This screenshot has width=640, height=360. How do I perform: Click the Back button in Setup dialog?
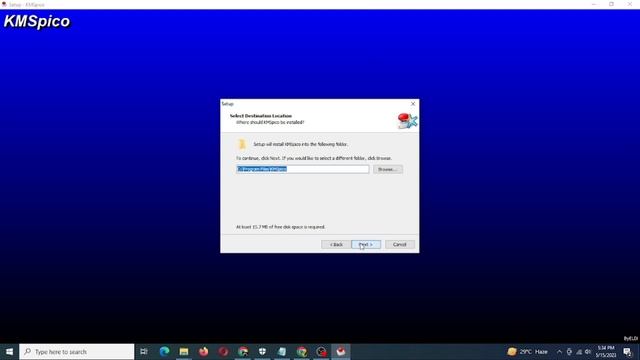coord(336,244)
